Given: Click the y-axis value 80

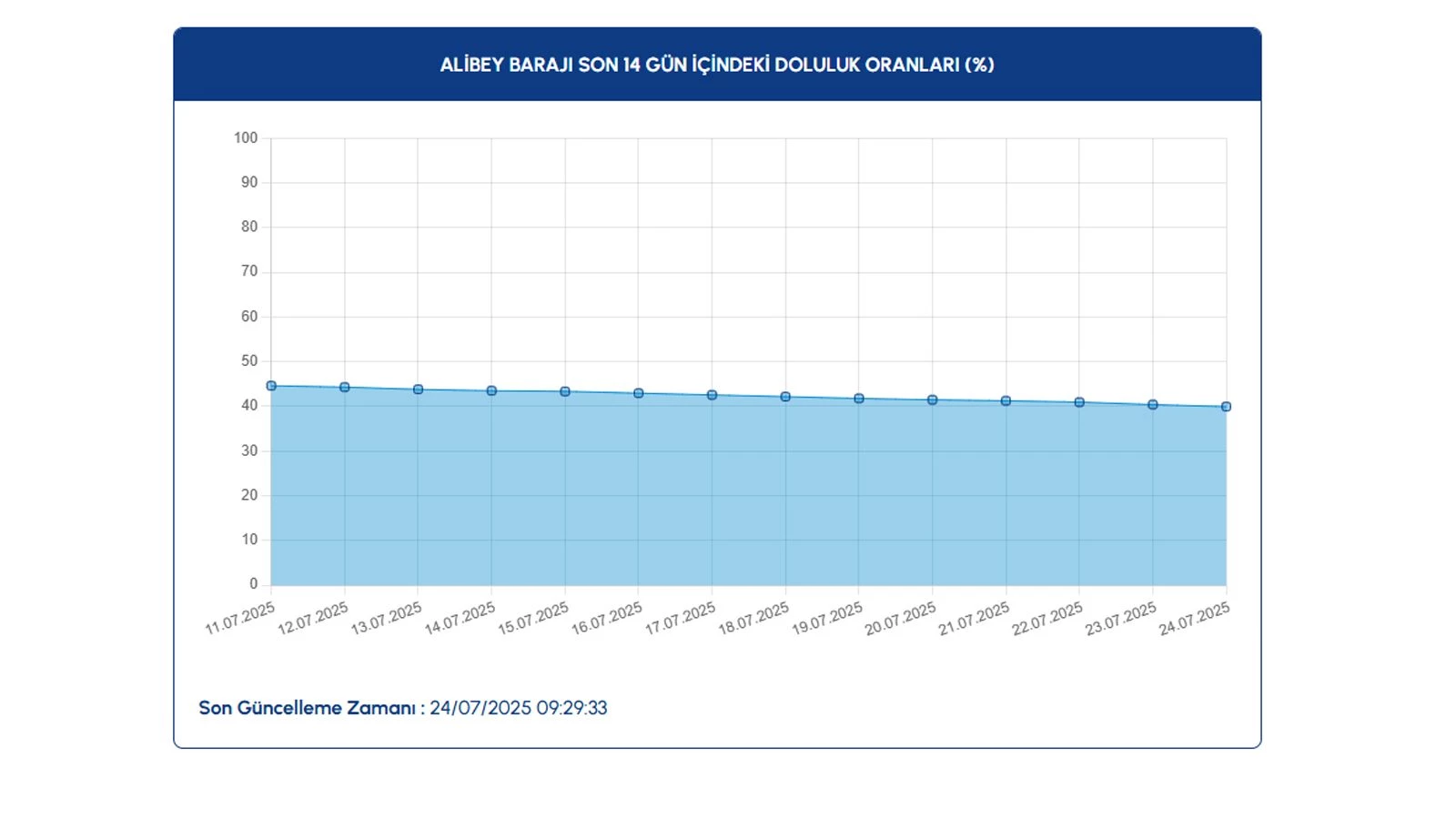Looking at the screenshot, I should tap(249, 227).
